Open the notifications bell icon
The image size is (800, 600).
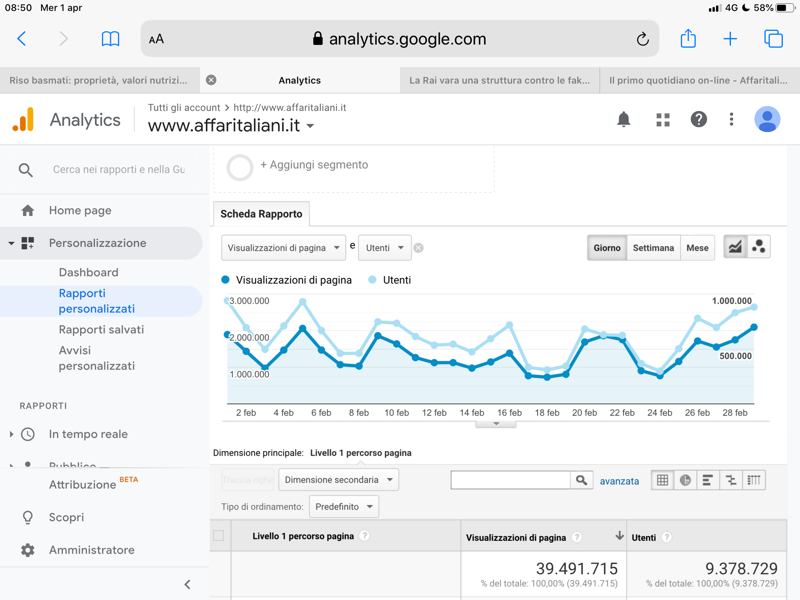pyautogui.click(x=623, y=119)
